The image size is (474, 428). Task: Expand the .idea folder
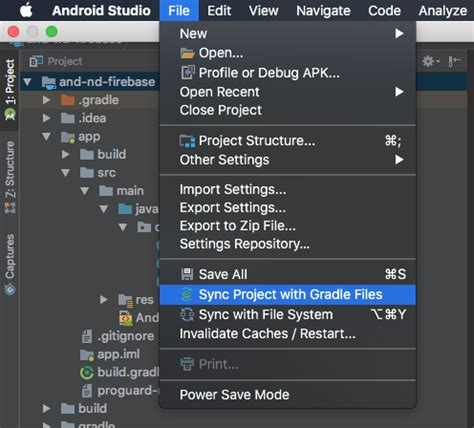47,118
